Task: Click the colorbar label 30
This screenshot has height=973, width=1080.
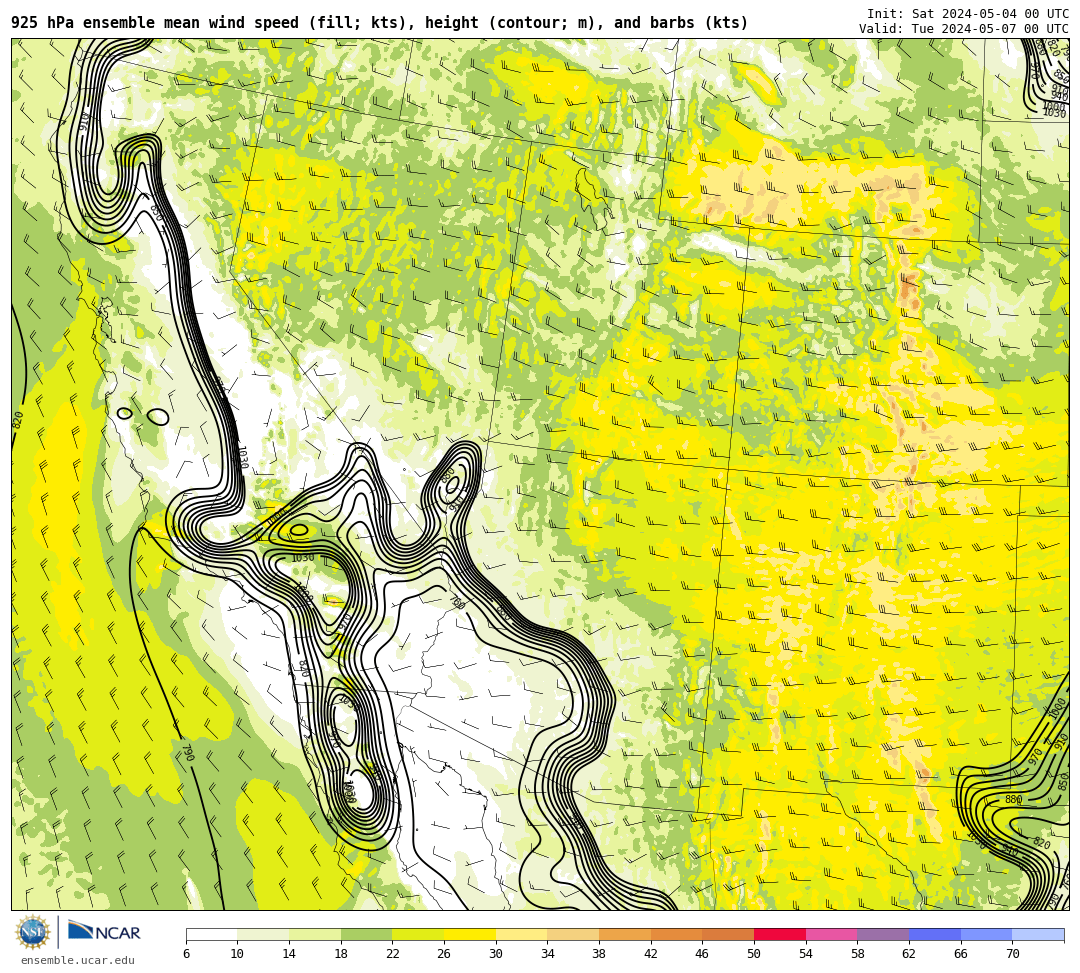Action: tap(496, 954)
